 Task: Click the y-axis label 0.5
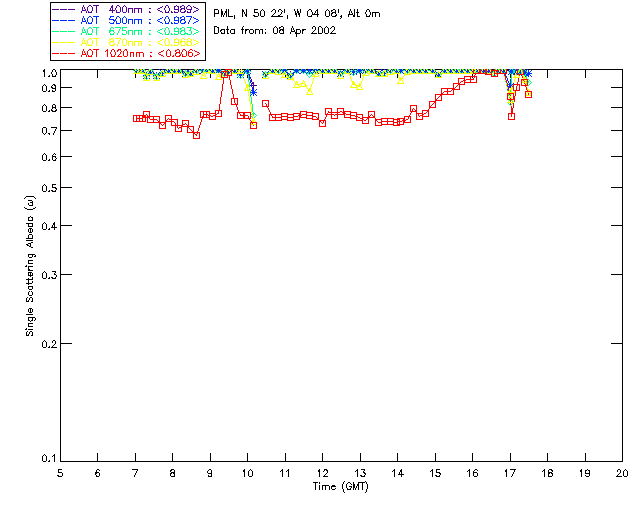49,188
